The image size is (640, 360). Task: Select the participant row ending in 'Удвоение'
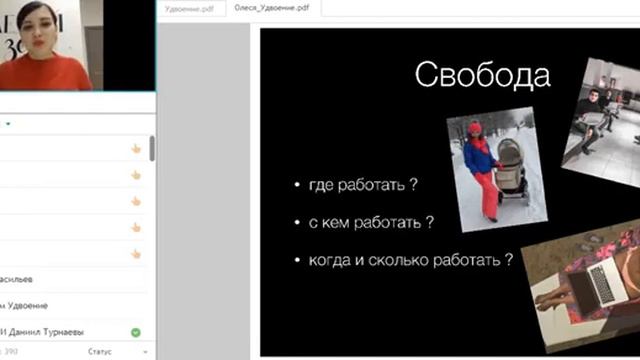tap(73, 306)
